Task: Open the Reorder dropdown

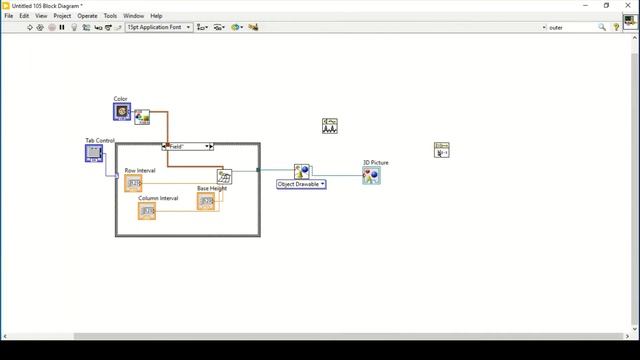Action: (237, 27)
